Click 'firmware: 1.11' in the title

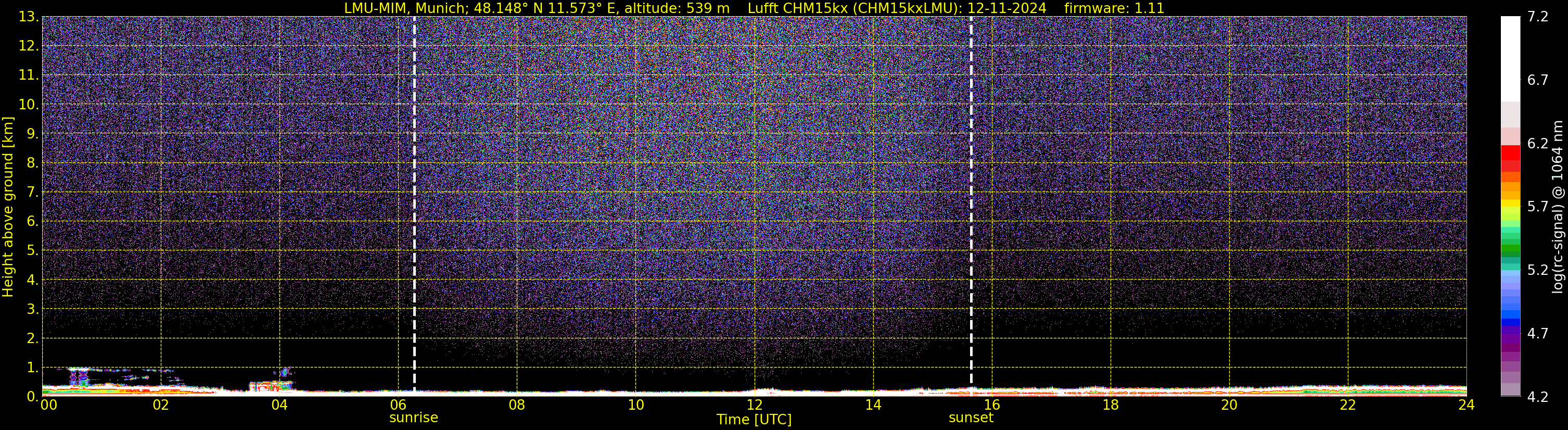1114,8
